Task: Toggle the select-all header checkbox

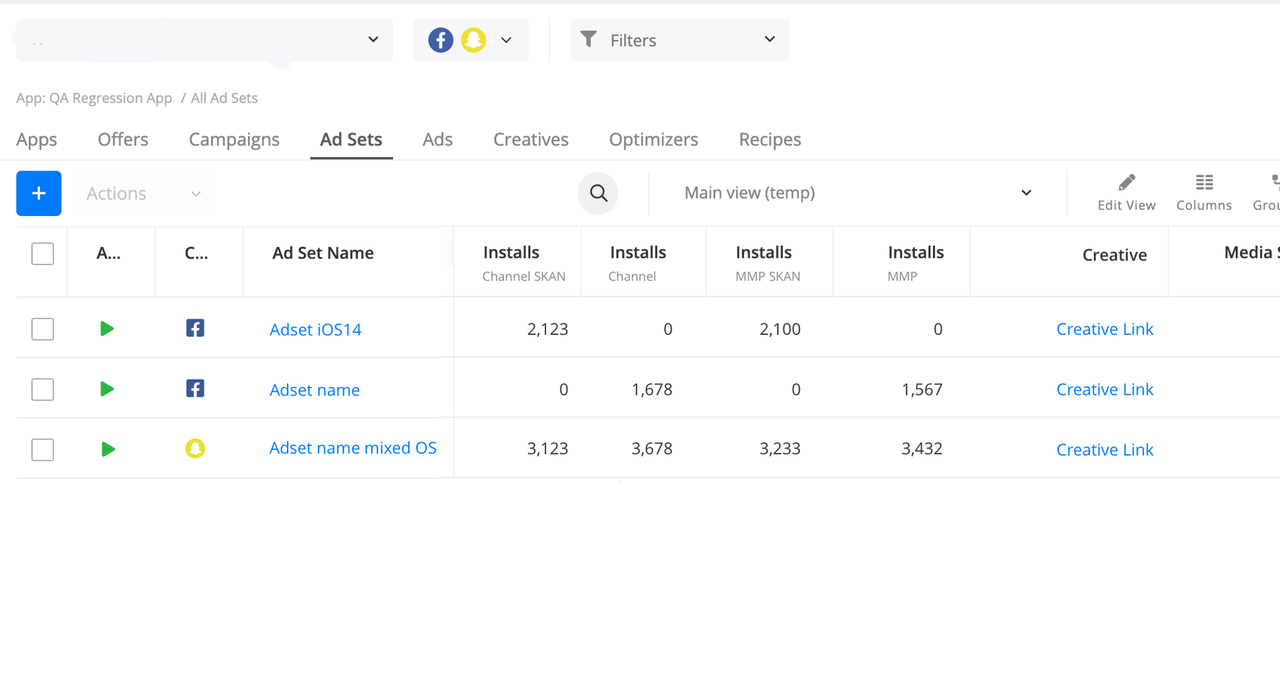Action: tap(42, 254)
